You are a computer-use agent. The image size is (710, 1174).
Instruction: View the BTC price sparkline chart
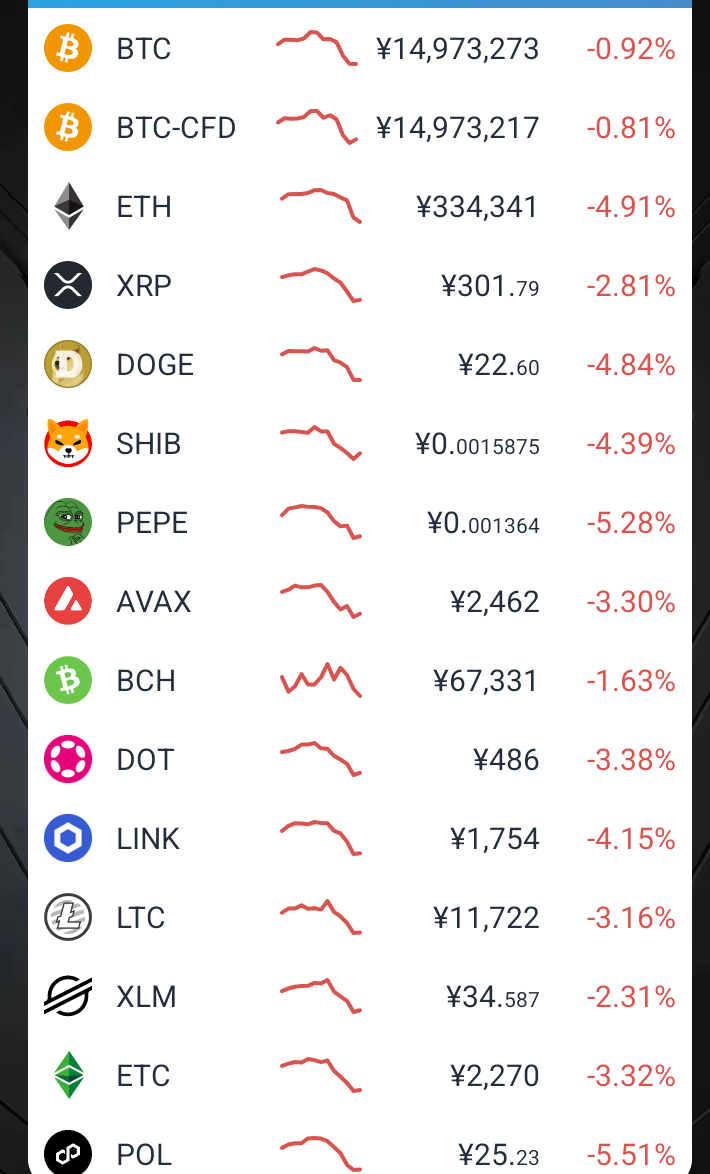pos(317,48)
